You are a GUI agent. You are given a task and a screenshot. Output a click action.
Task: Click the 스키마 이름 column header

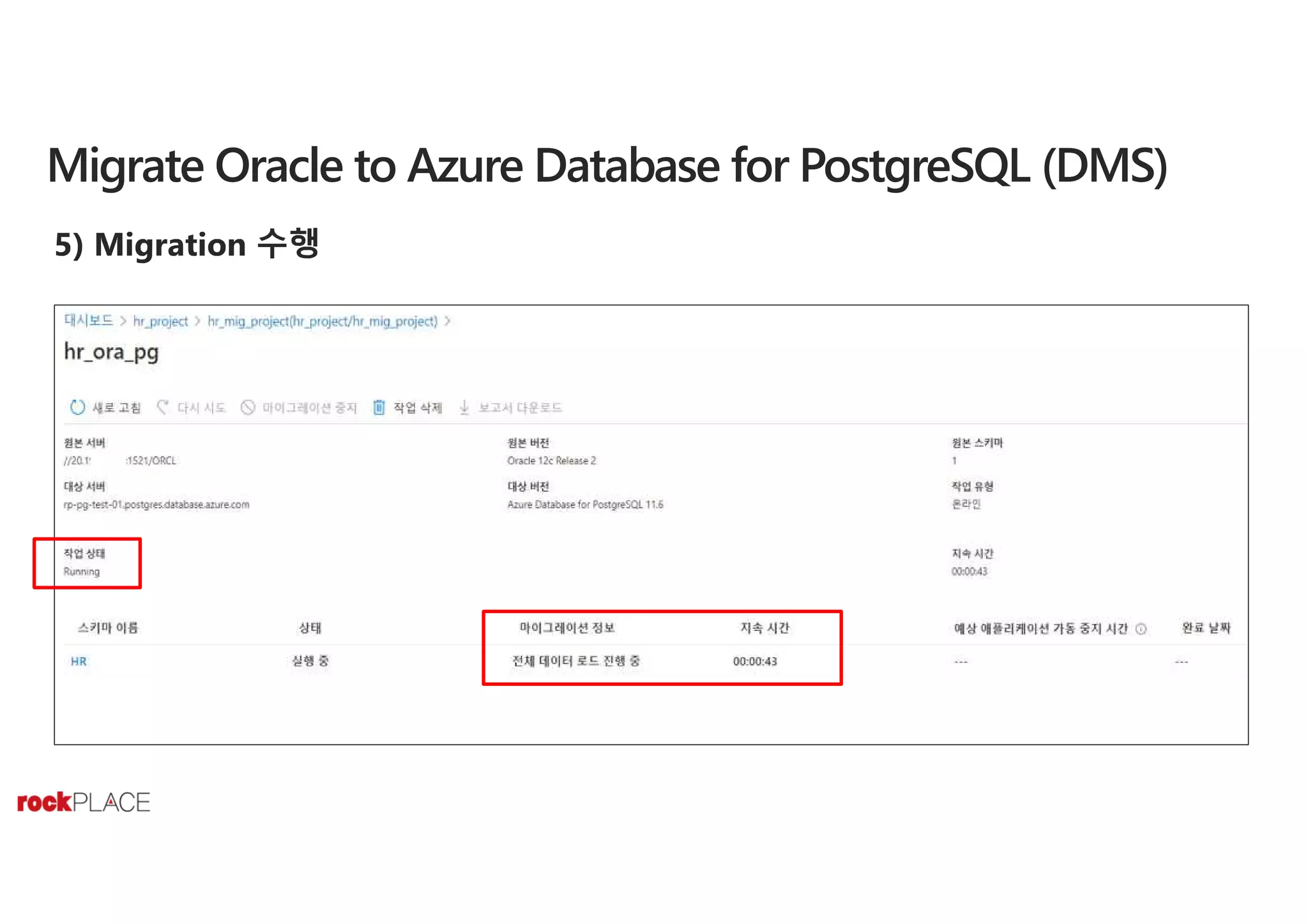tap(108, 628)
